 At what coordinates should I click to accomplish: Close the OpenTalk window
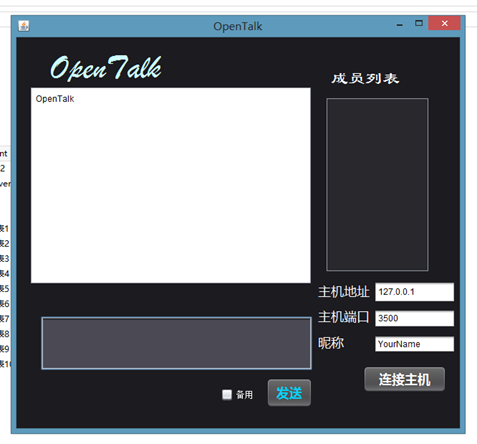(x=444, y=23)
